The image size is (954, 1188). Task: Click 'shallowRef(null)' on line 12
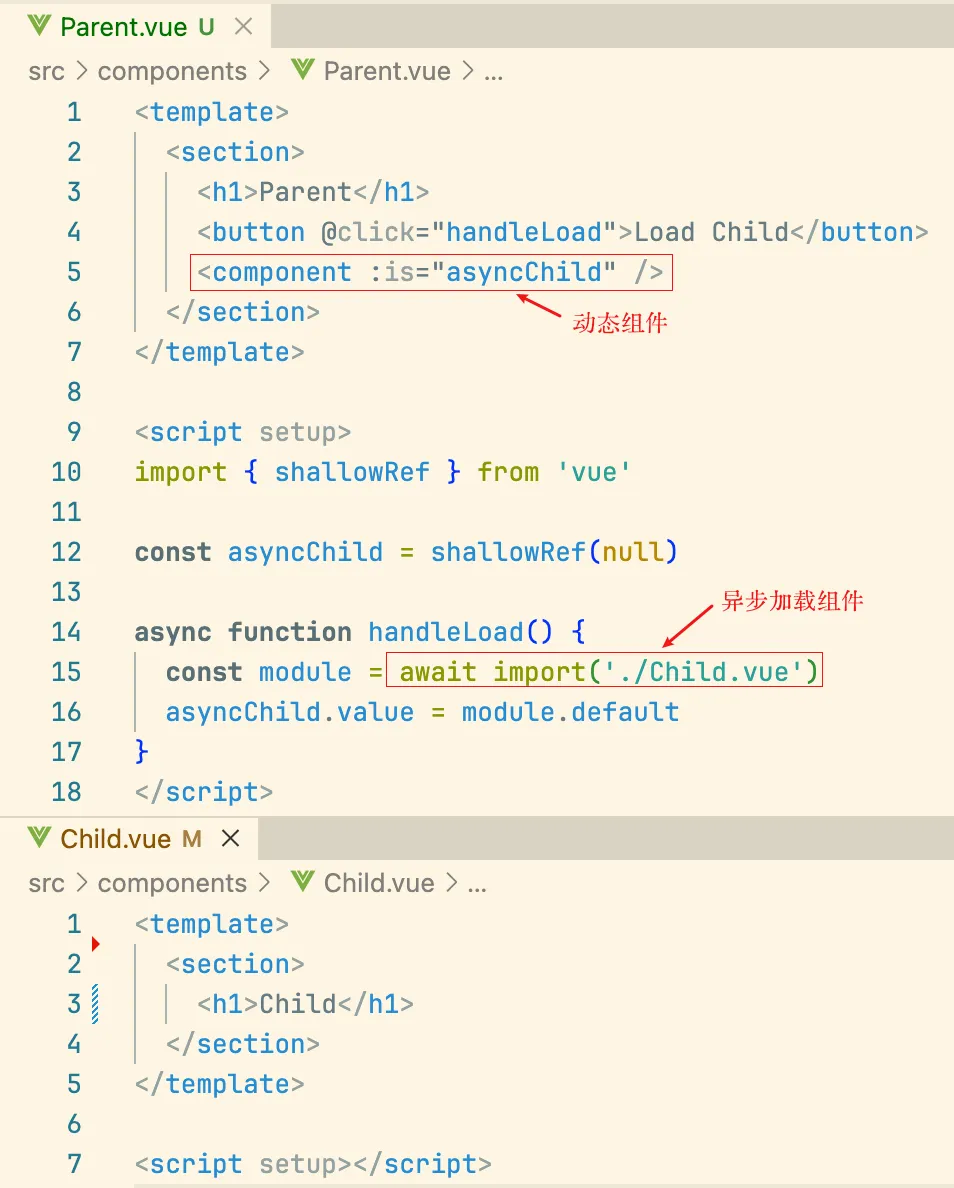(x=555, y=552)
